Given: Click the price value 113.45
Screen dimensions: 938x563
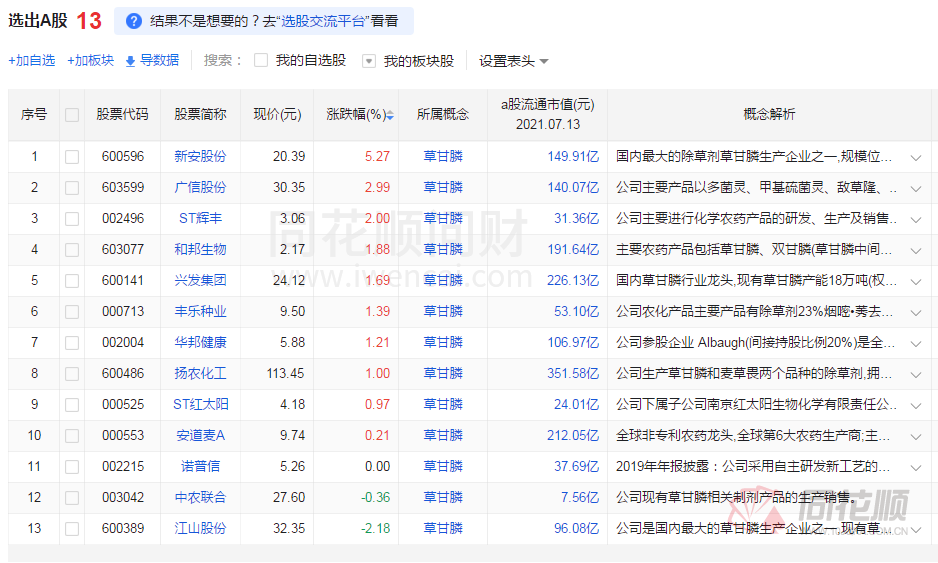Looking at the screenshot, I should click(x=285, y=374).
